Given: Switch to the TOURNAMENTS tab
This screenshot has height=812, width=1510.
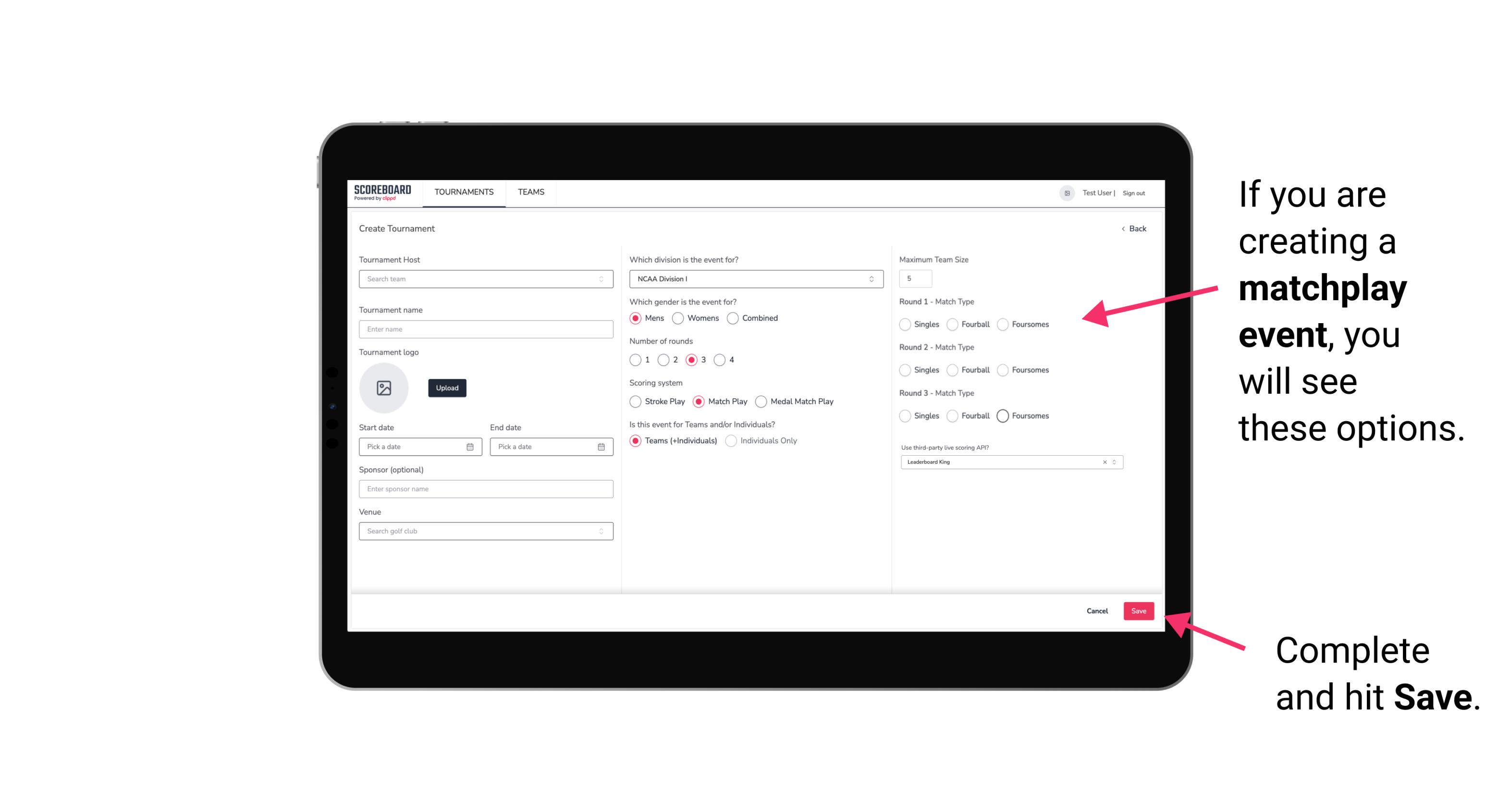Looking at the screenshot, I should pos(464,191).
